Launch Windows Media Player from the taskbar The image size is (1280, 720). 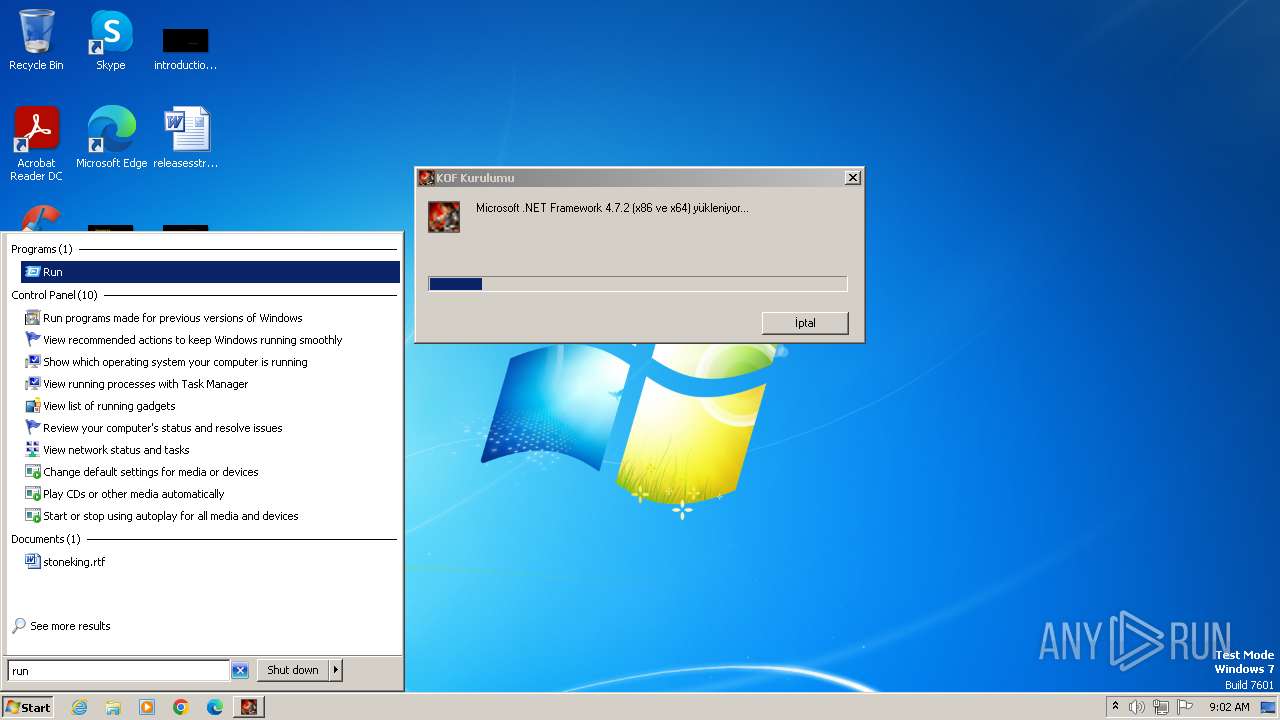(x=147, y=707)
